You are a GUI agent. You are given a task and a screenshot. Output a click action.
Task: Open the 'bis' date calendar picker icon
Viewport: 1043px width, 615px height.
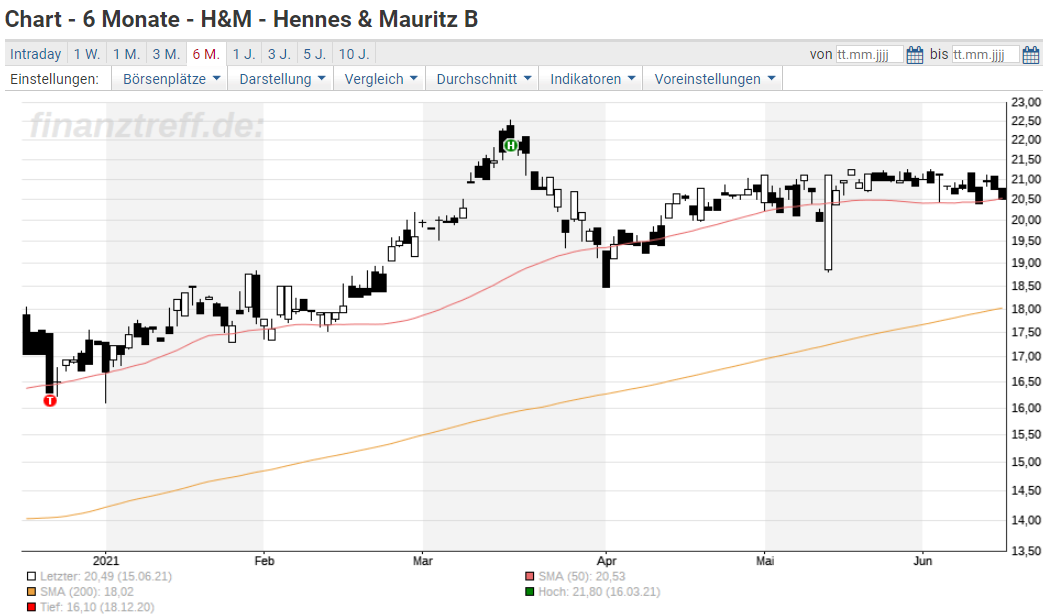click(1030, 55)
